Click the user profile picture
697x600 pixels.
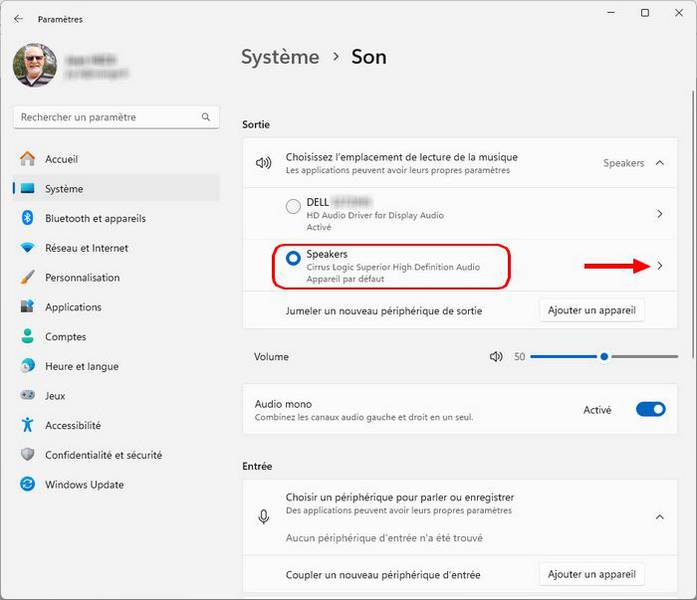(35, 65)
